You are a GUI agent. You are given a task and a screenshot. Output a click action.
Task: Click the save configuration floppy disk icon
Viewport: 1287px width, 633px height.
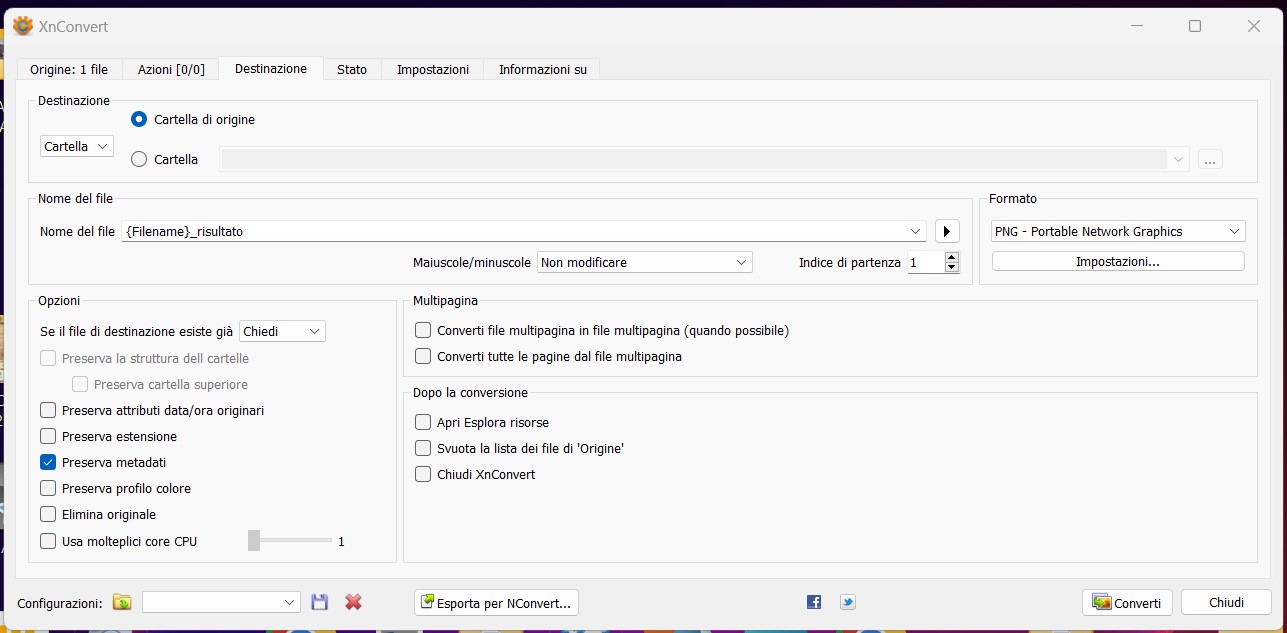coord(320,602)
